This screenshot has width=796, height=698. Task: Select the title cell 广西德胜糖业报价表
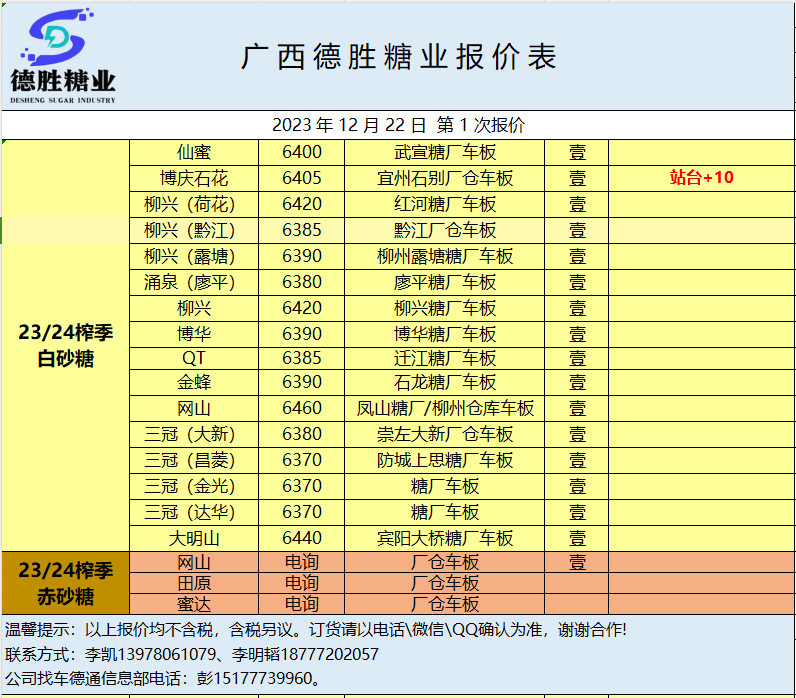coord(398,57)
